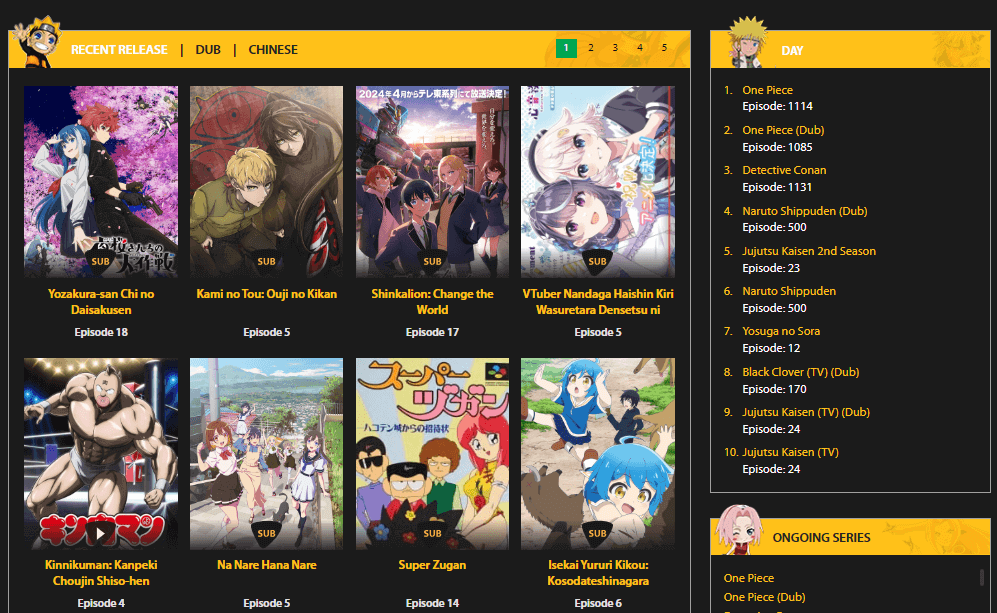Open Yozakura-san Chi no Daisakusen title link
This screenshot has width=997, height=613.
point(101,302)
